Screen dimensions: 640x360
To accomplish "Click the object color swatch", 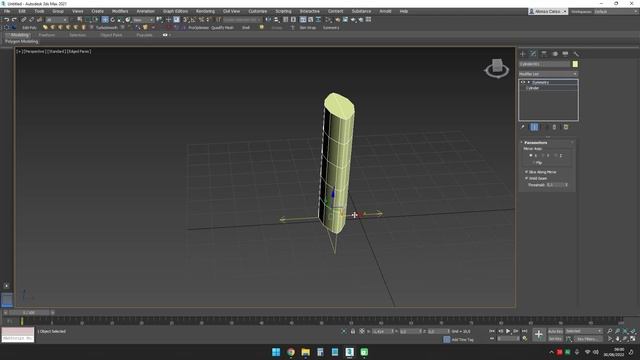I will [x=575, y=64].
